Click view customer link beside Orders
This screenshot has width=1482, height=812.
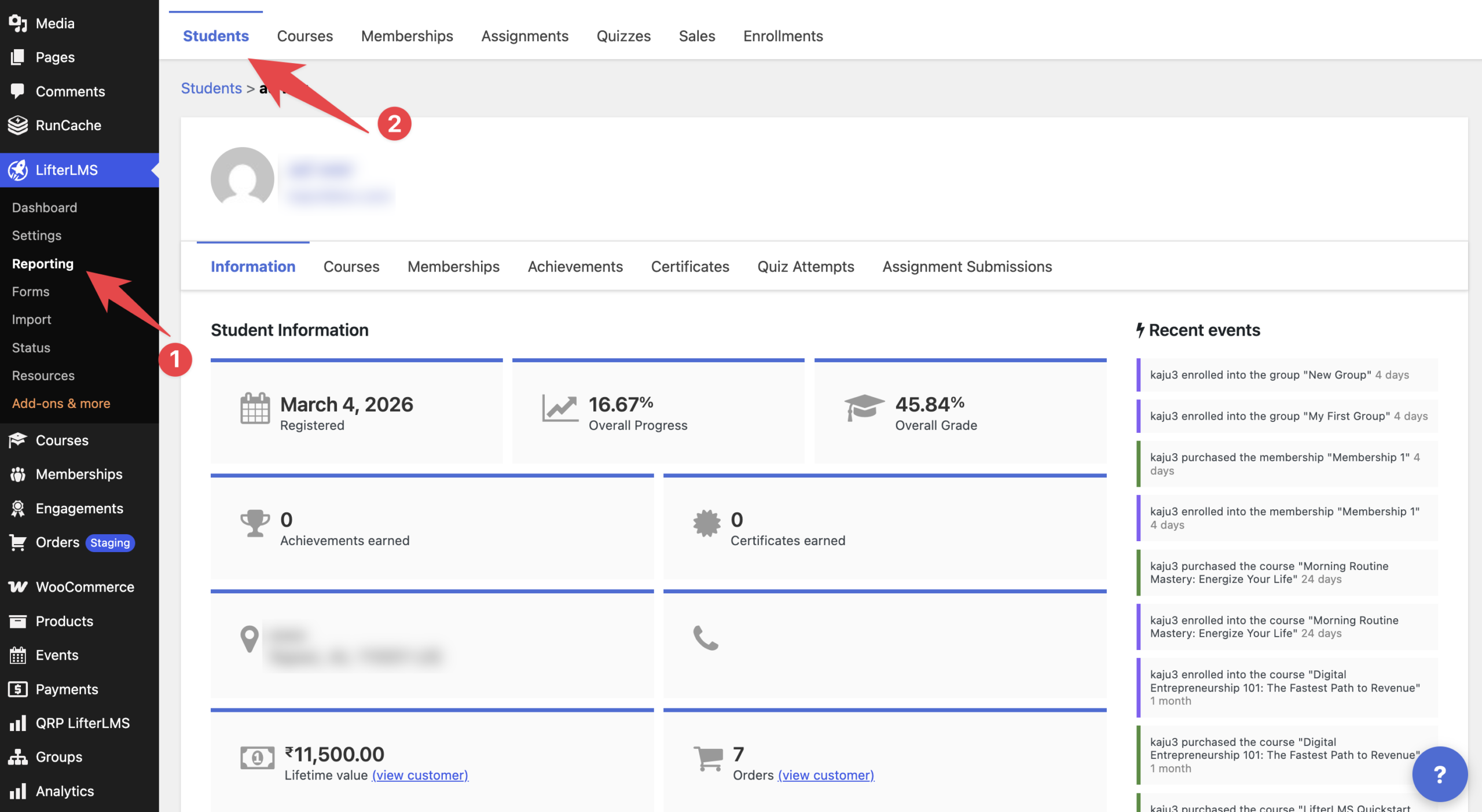pos(826,775)
